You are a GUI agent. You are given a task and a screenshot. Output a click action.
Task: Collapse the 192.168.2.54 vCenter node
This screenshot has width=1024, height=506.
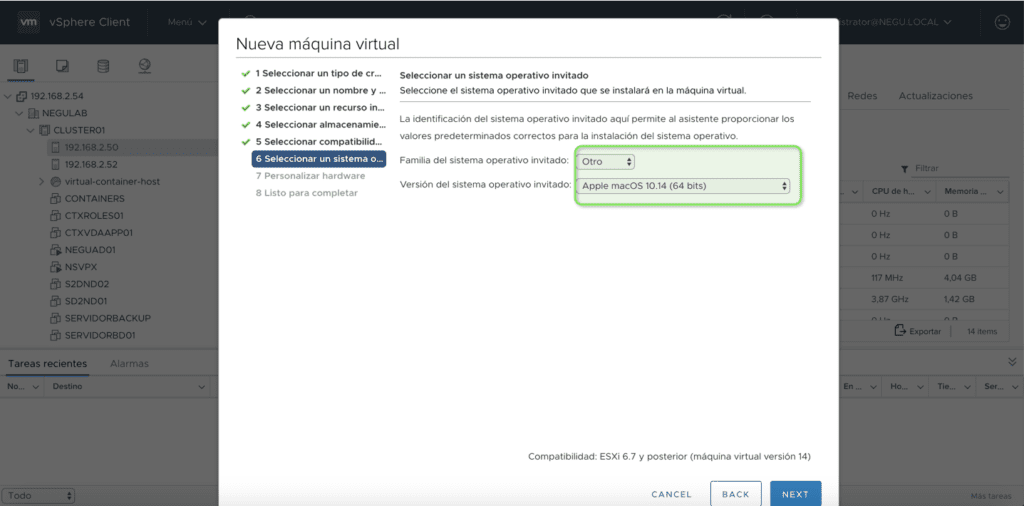[8, 97]
